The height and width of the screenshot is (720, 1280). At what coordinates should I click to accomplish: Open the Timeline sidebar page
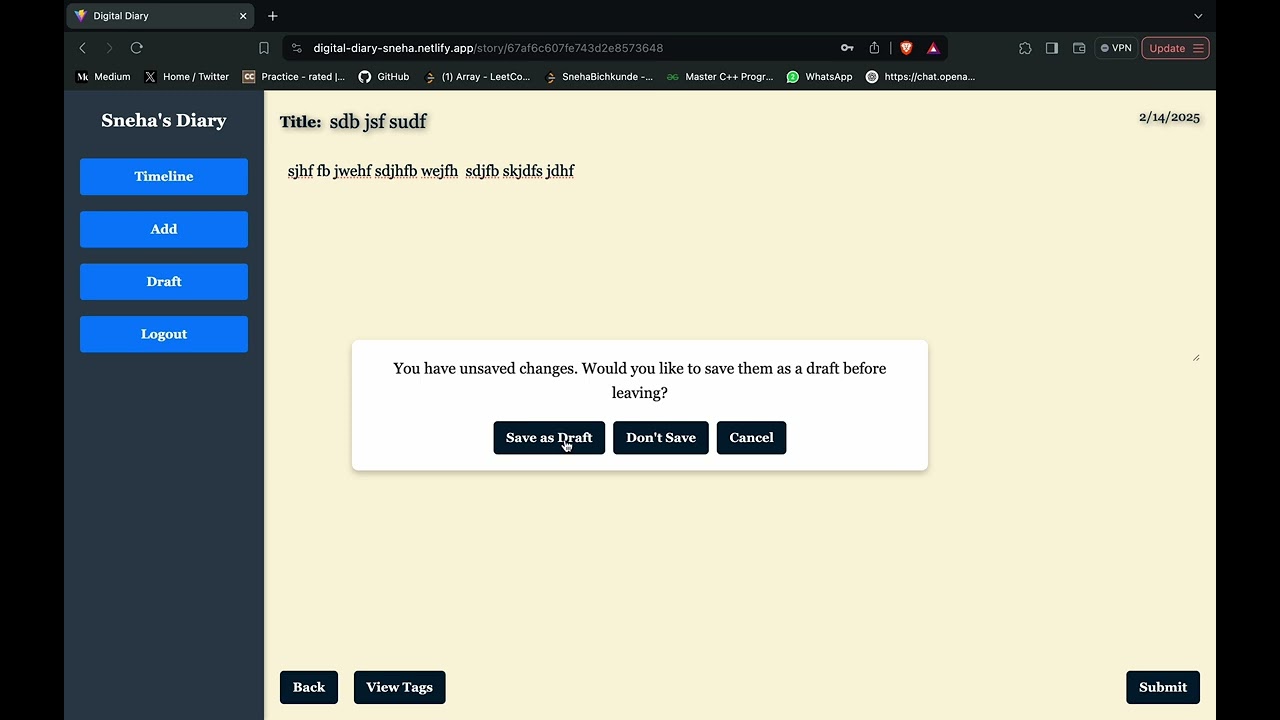pos(164,176)
